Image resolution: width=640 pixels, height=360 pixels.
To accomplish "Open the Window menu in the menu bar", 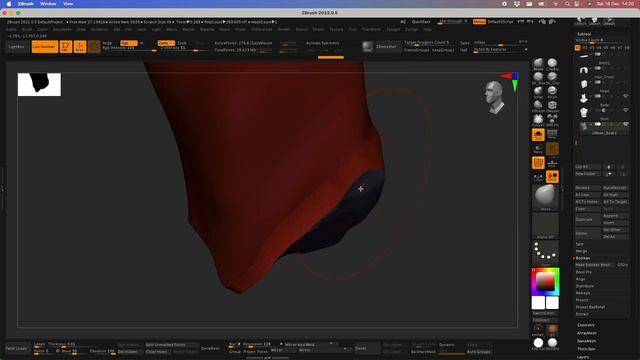I will 48,4.
